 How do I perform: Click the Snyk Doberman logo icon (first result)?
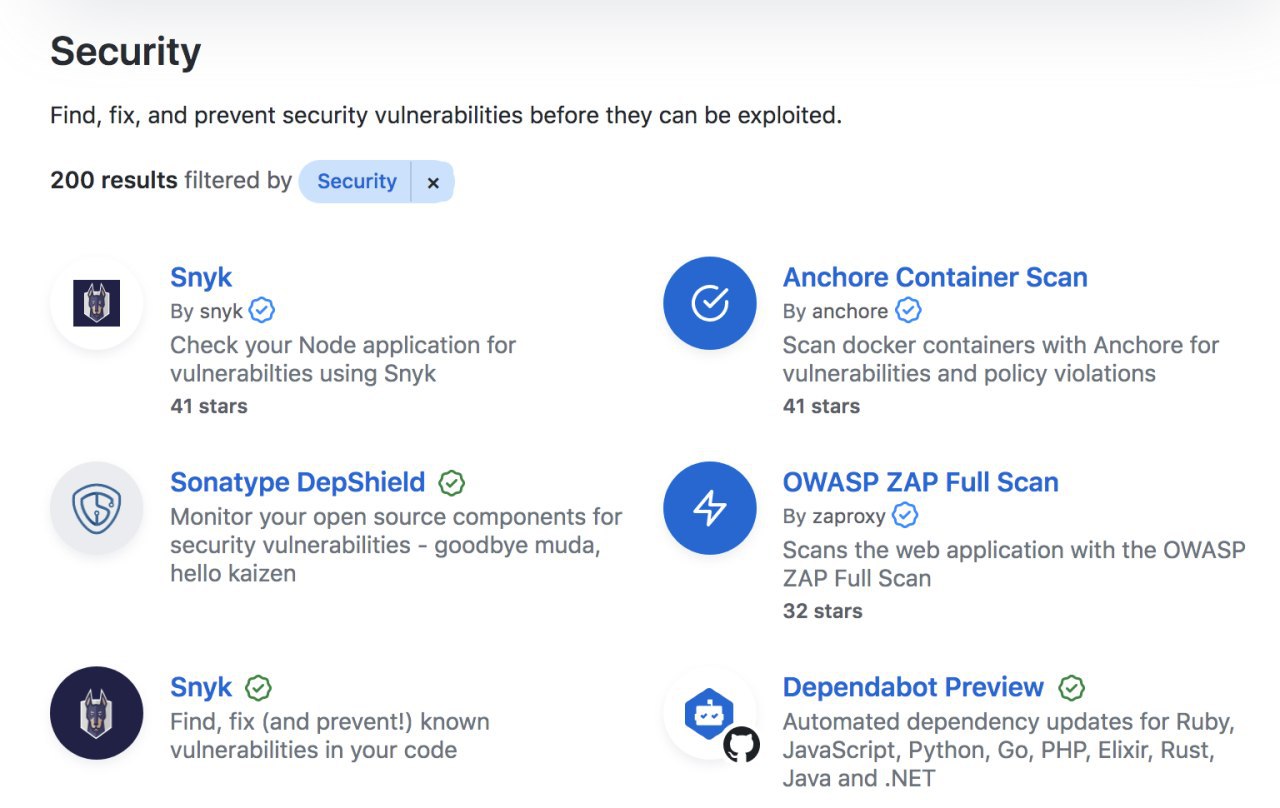(x=97, y=303)
